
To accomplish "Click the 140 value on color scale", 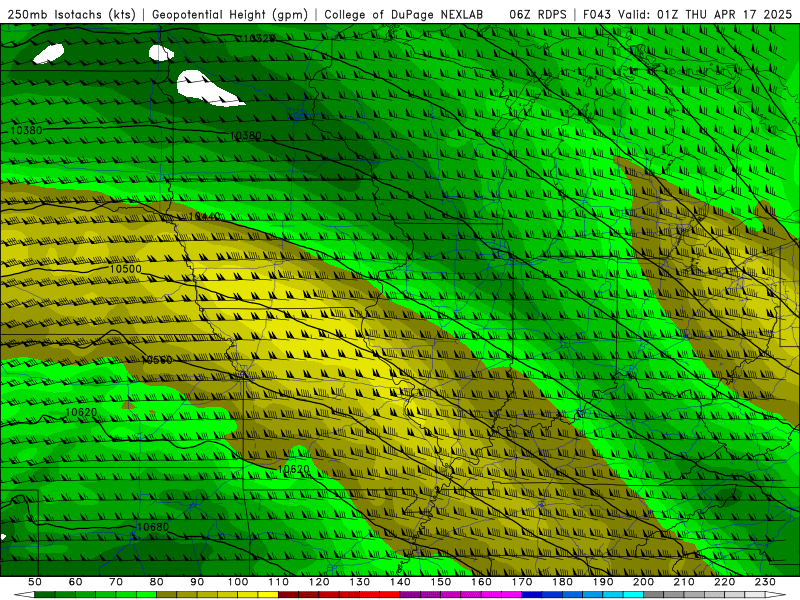I will click(x=400, y=582).
